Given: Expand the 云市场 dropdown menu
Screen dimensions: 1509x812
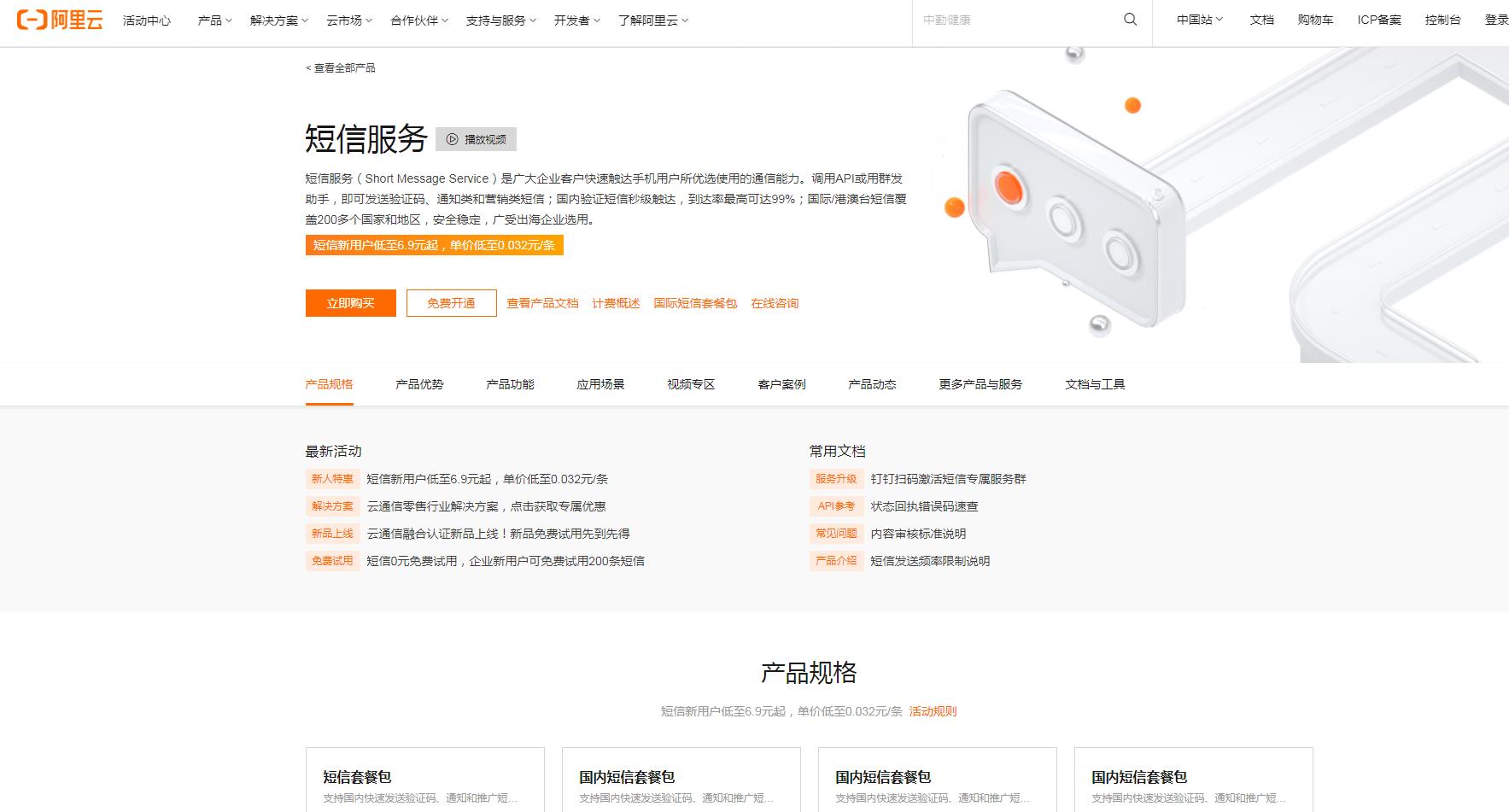Looking at the screenshot, I should click(349, 20).
